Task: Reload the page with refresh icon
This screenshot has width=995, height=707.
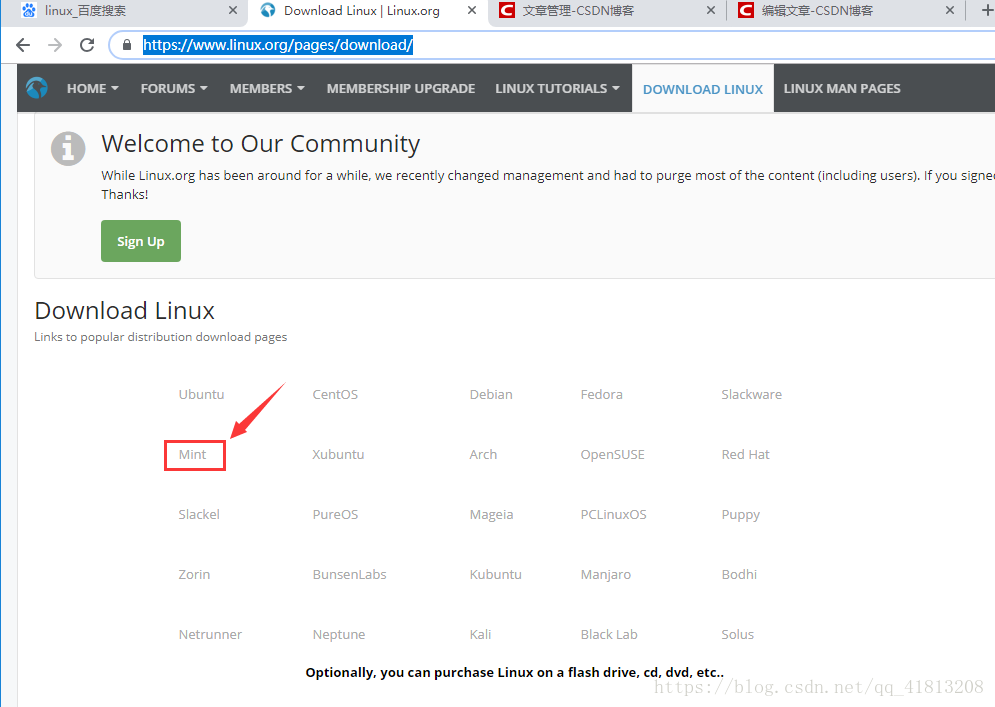Action: click(87, 45)
